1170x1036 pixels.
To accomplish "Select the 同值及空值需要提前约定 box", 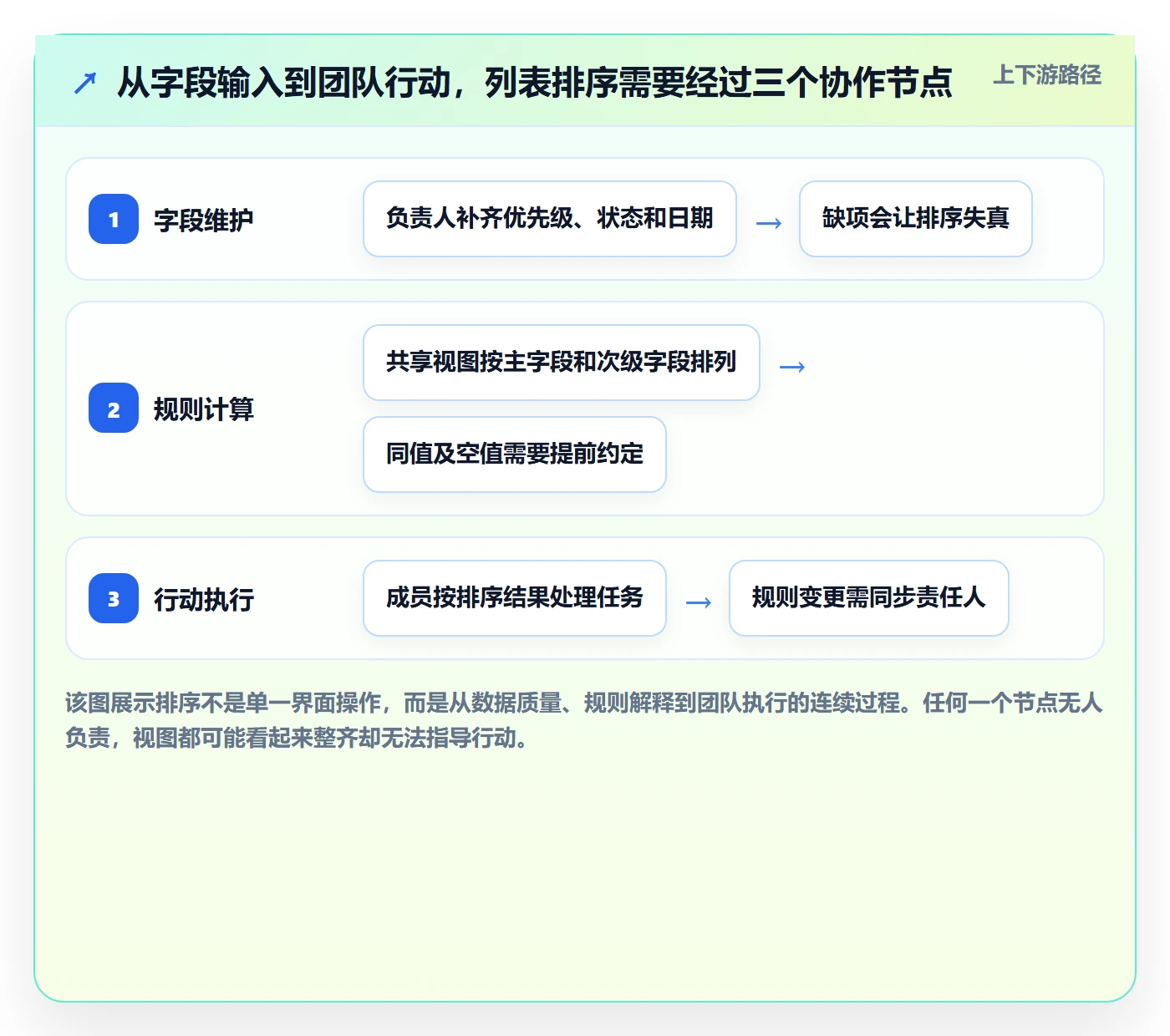I will tap(515, 455).
